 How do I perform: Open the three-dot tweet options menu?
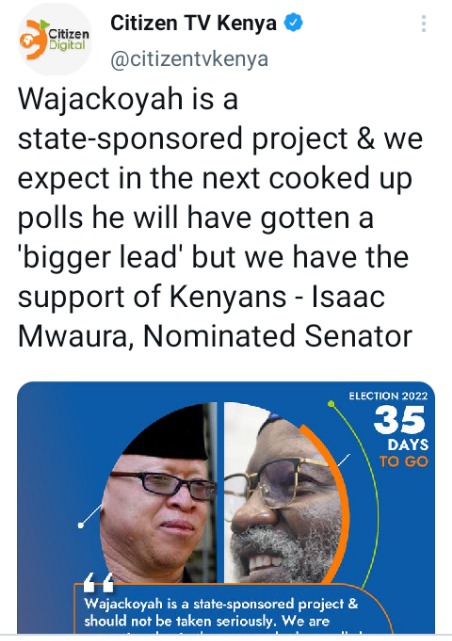[x=424, y=24]
